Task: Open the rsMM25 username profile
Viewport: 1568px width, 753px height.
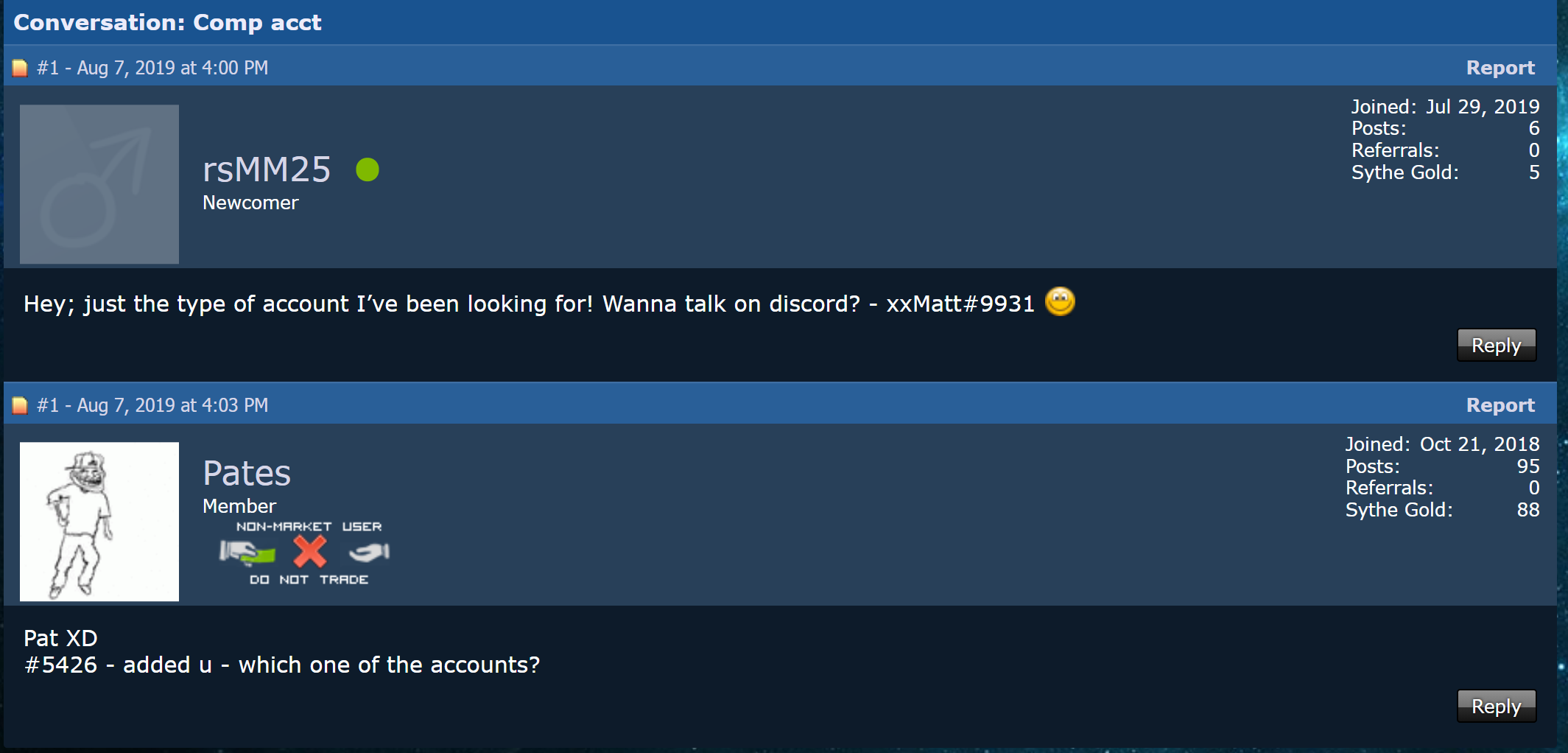Action: pyautogui.click(x=267, y=169)
